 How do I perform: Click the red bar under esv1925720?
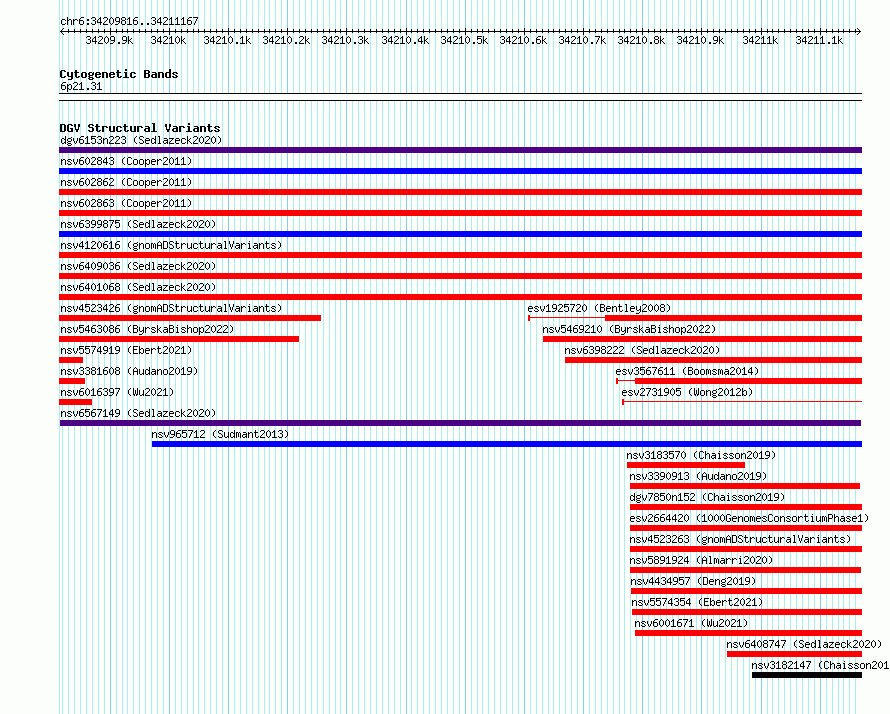click(x=733, y=318)
